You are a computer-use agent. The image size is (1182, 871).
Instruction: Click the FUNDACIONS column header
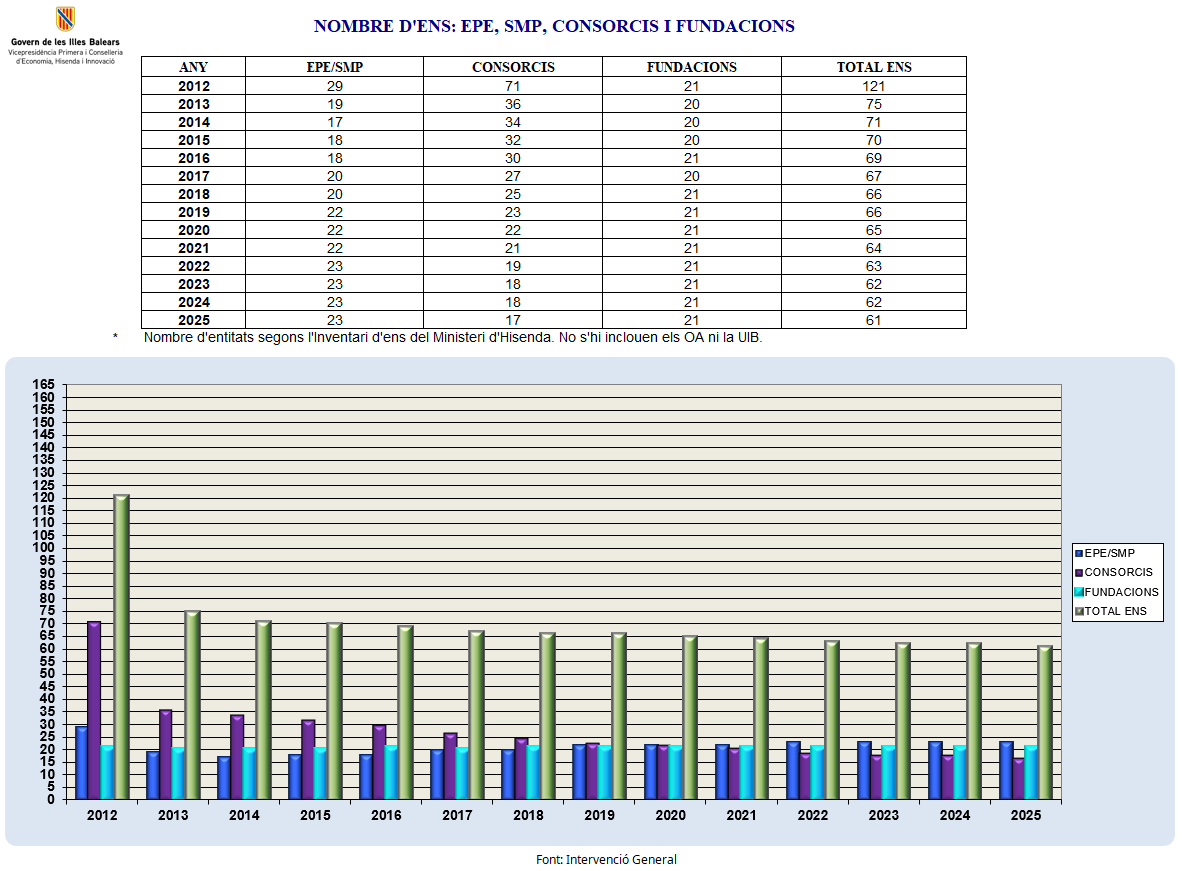pos(692,67)
